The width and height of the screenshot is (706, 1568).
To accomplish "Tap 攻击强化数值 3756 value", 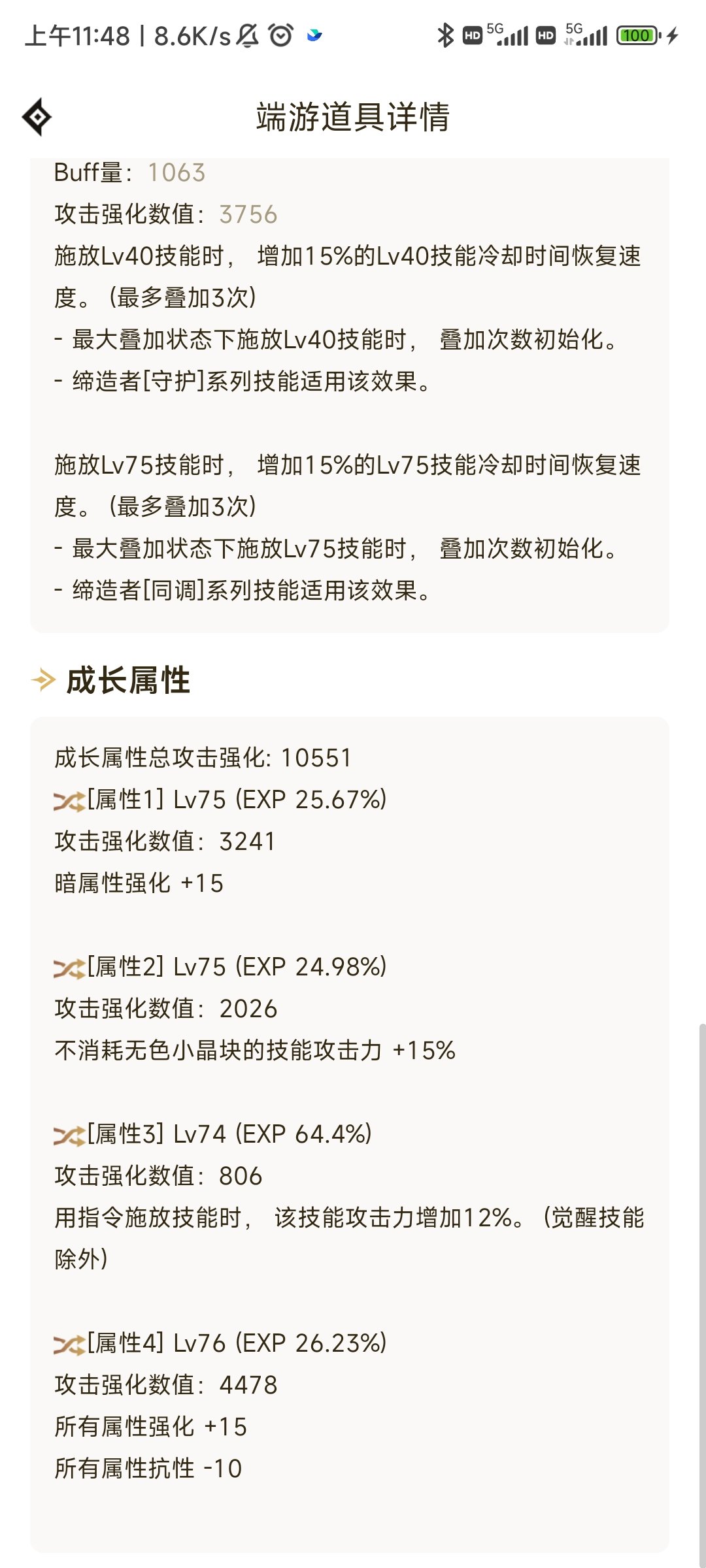I will pyautogui.click(x=248, y=214).
